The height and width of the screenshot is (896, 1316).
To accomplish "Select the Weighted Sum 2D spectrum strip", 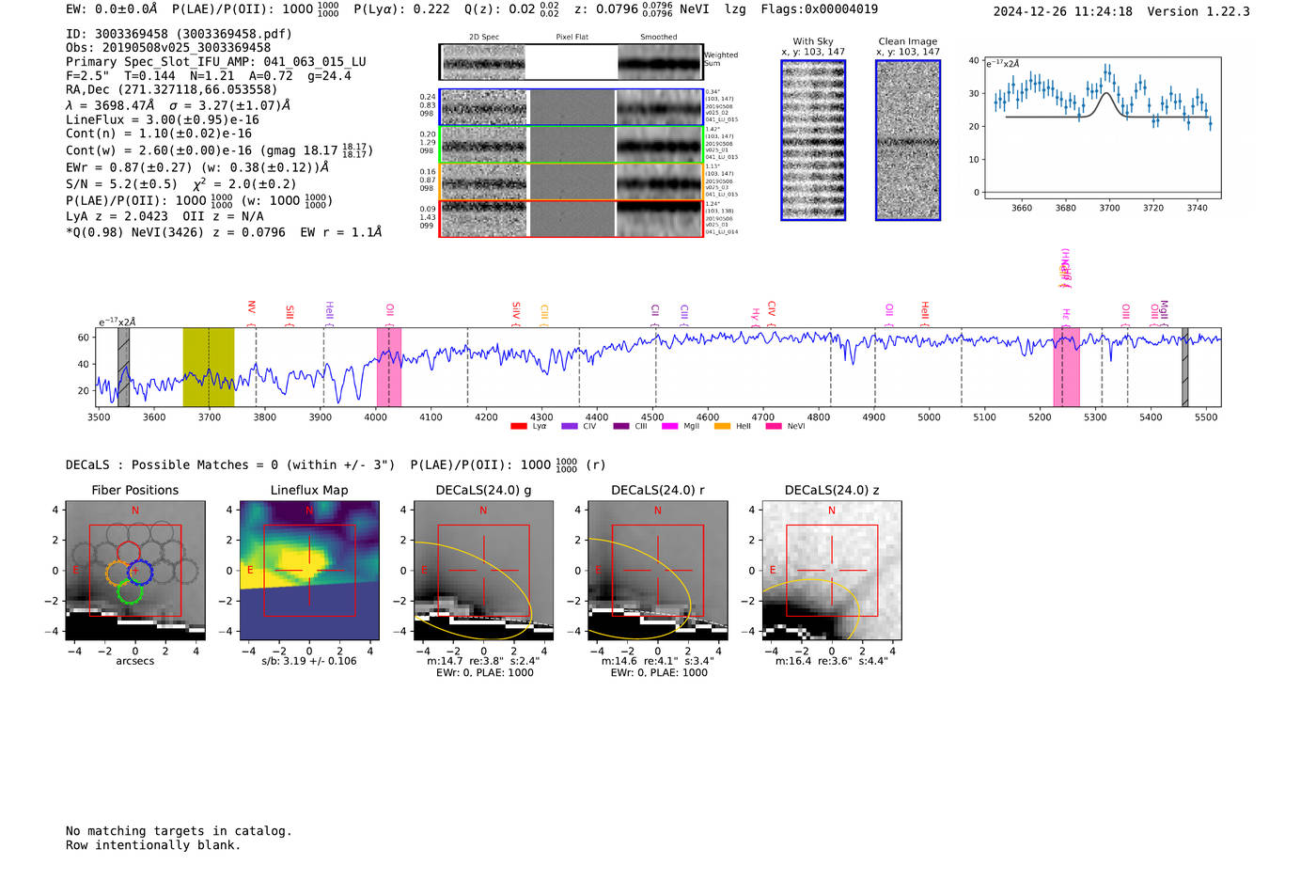I will pos(572,62).
